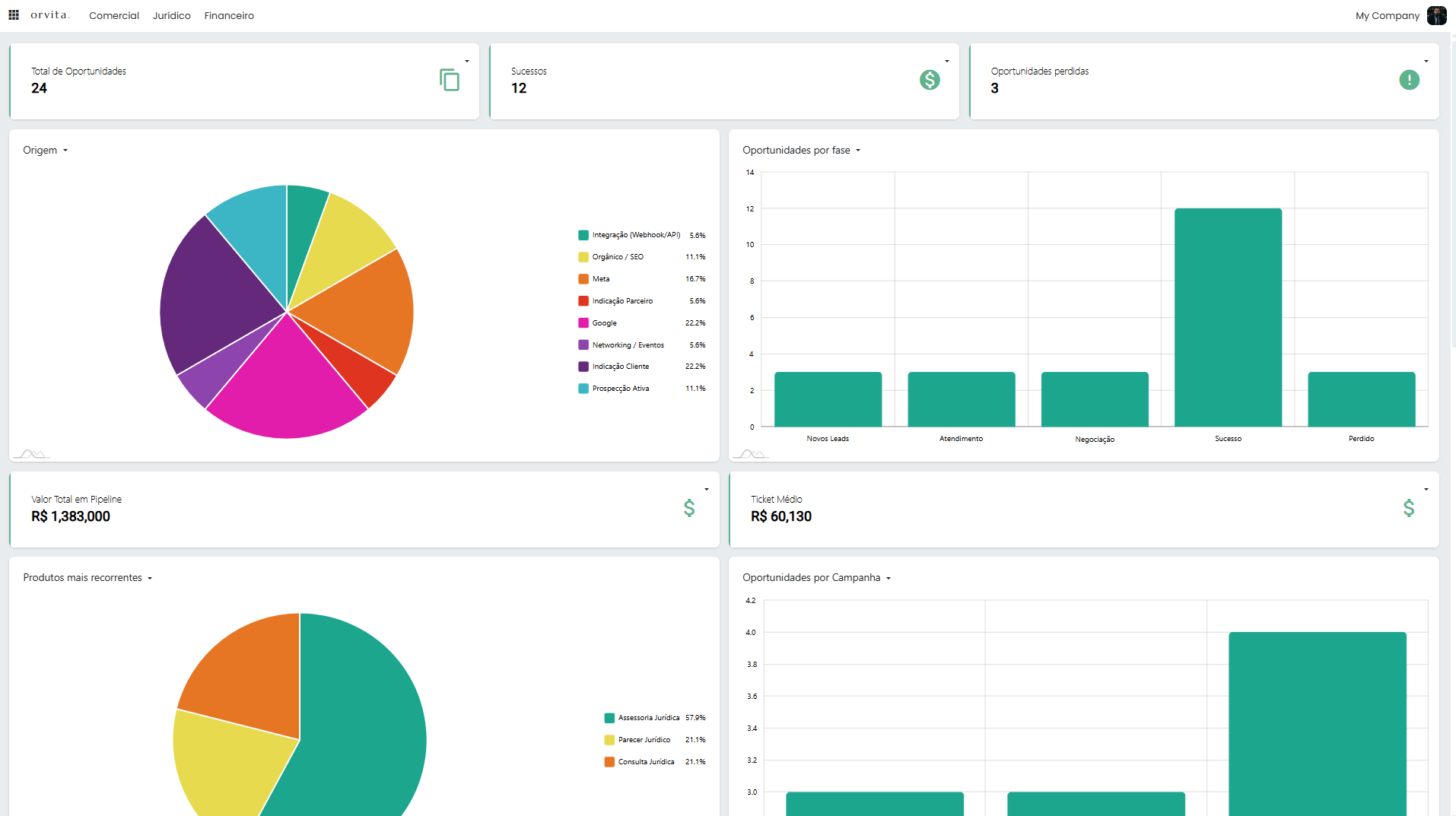Viewport: 1456px width, 816px height.
Task: Open the Jurídico menu
Action: point(172,15)
